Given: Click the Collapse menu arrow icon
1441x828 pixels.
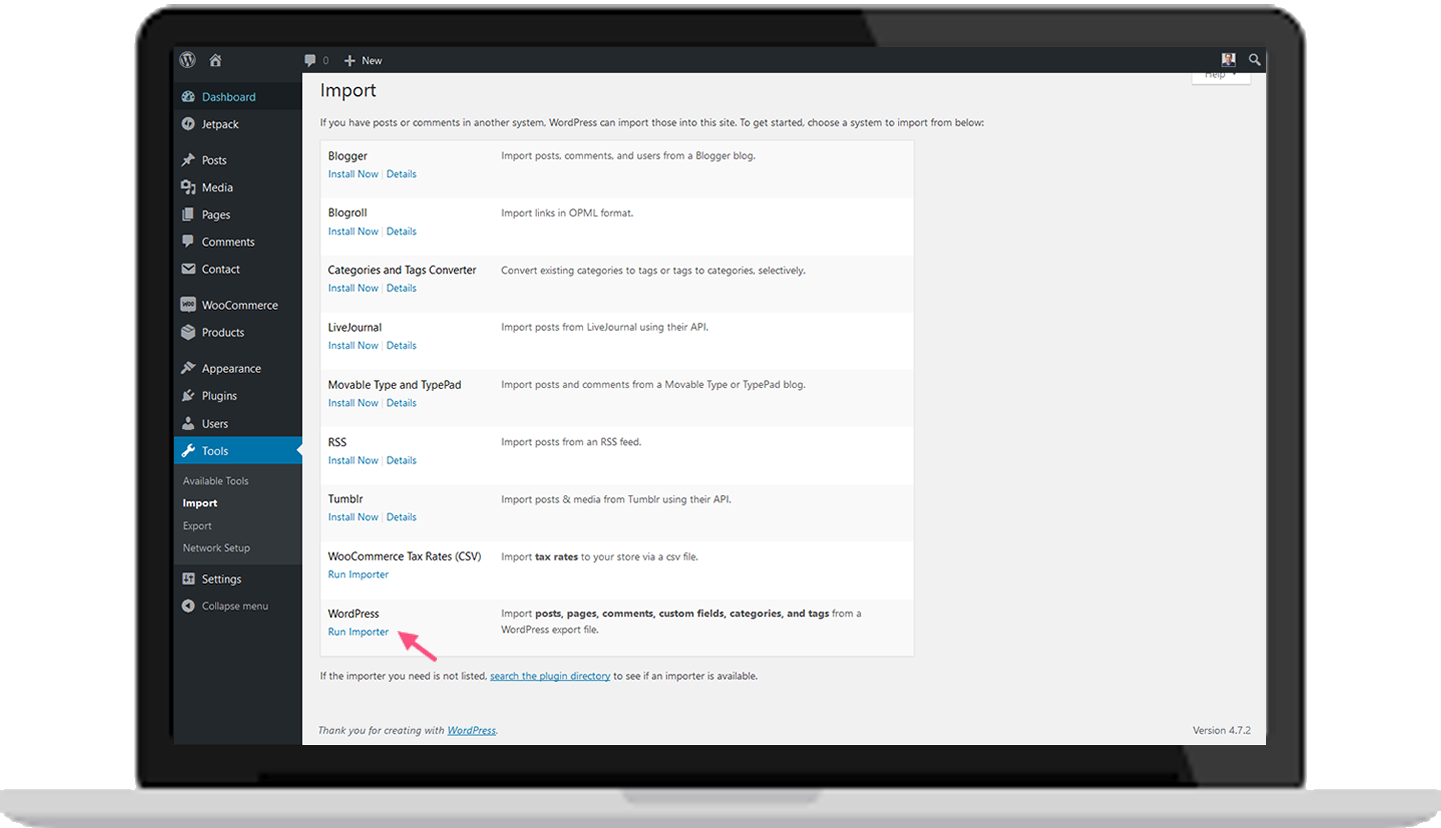Looking at the screenshot, I should point(188,606).
